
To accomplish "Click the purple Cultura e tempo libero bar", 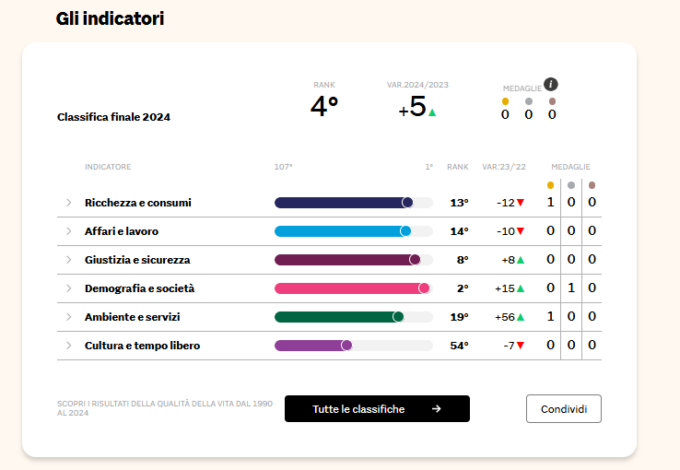I will pyautogui.click(x=309, y=346).
